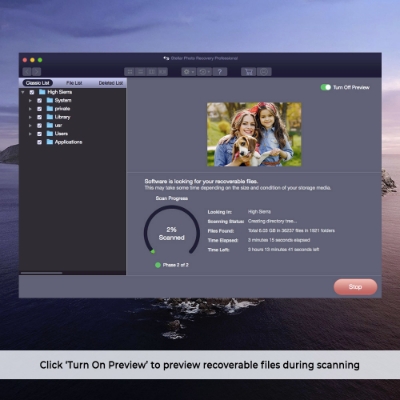Click the Library folder icon
The width and height of the screenshot is (400, 400).
point(50,117)
